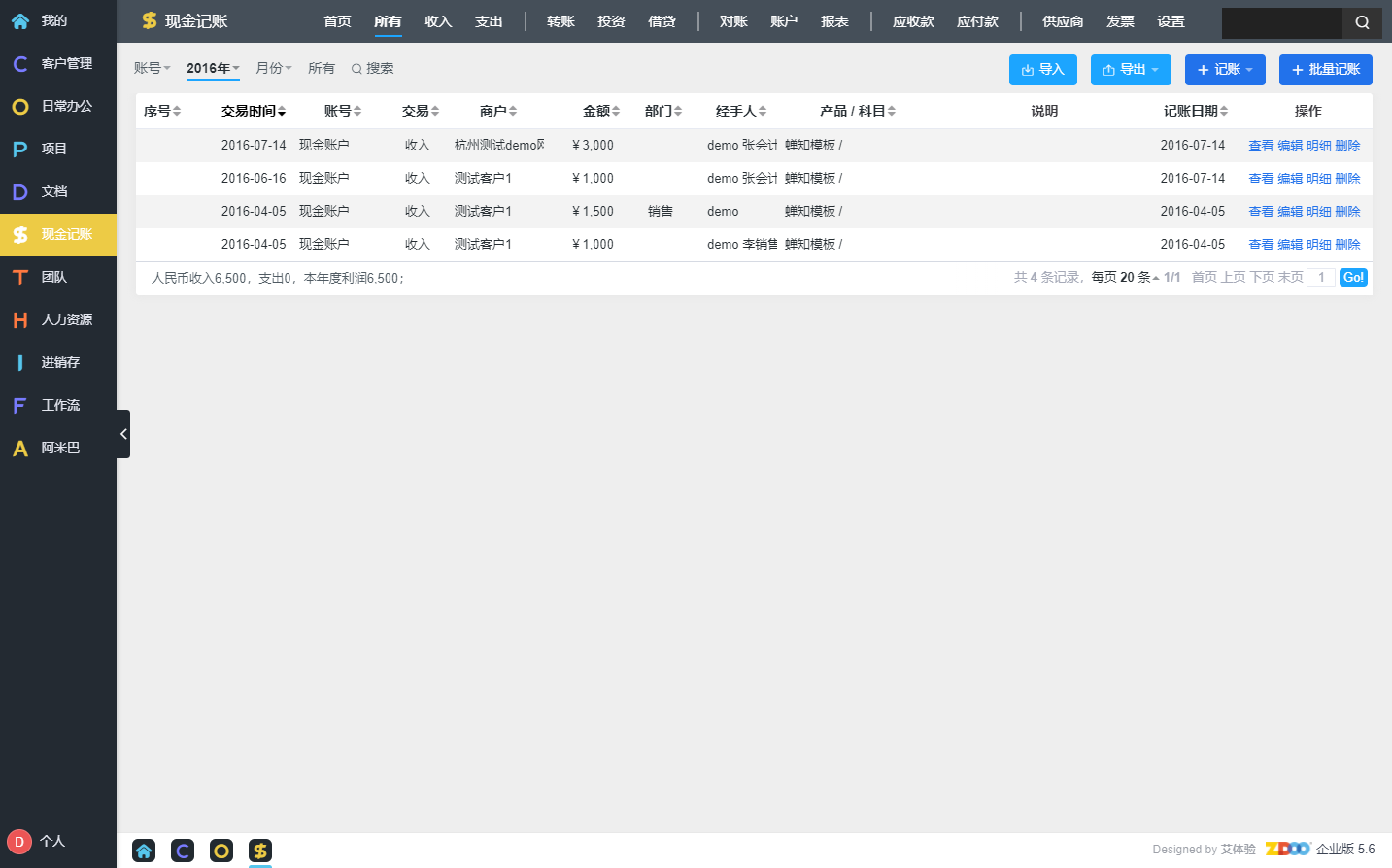
Task: Go to 首页 menu tab
Action: (x=337, y=21)
